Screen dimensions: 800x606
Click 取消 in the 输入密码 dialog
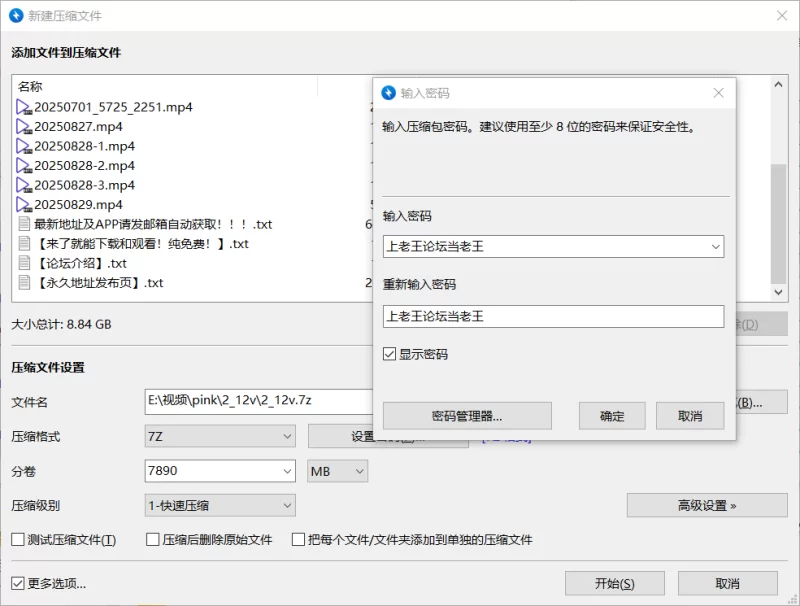click(690, 416)
